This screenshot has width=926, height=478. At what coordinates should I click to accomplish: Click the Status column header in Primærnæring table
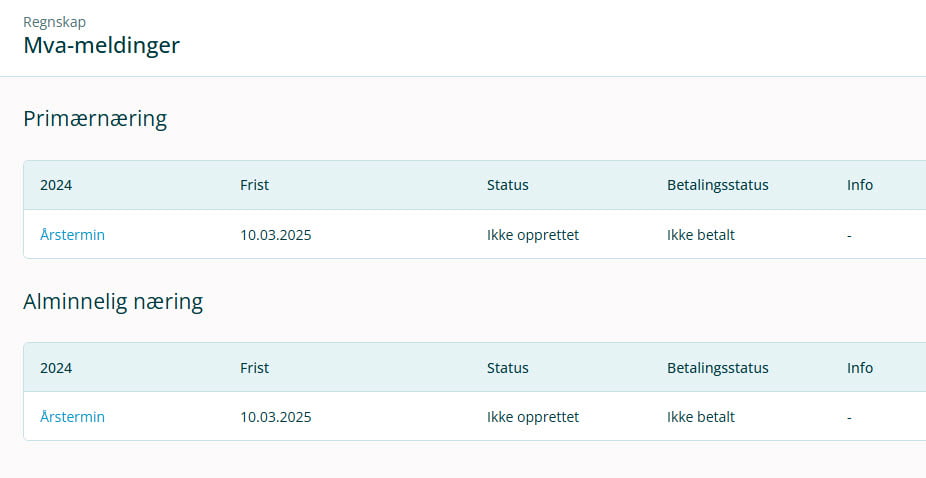[507, 185]
